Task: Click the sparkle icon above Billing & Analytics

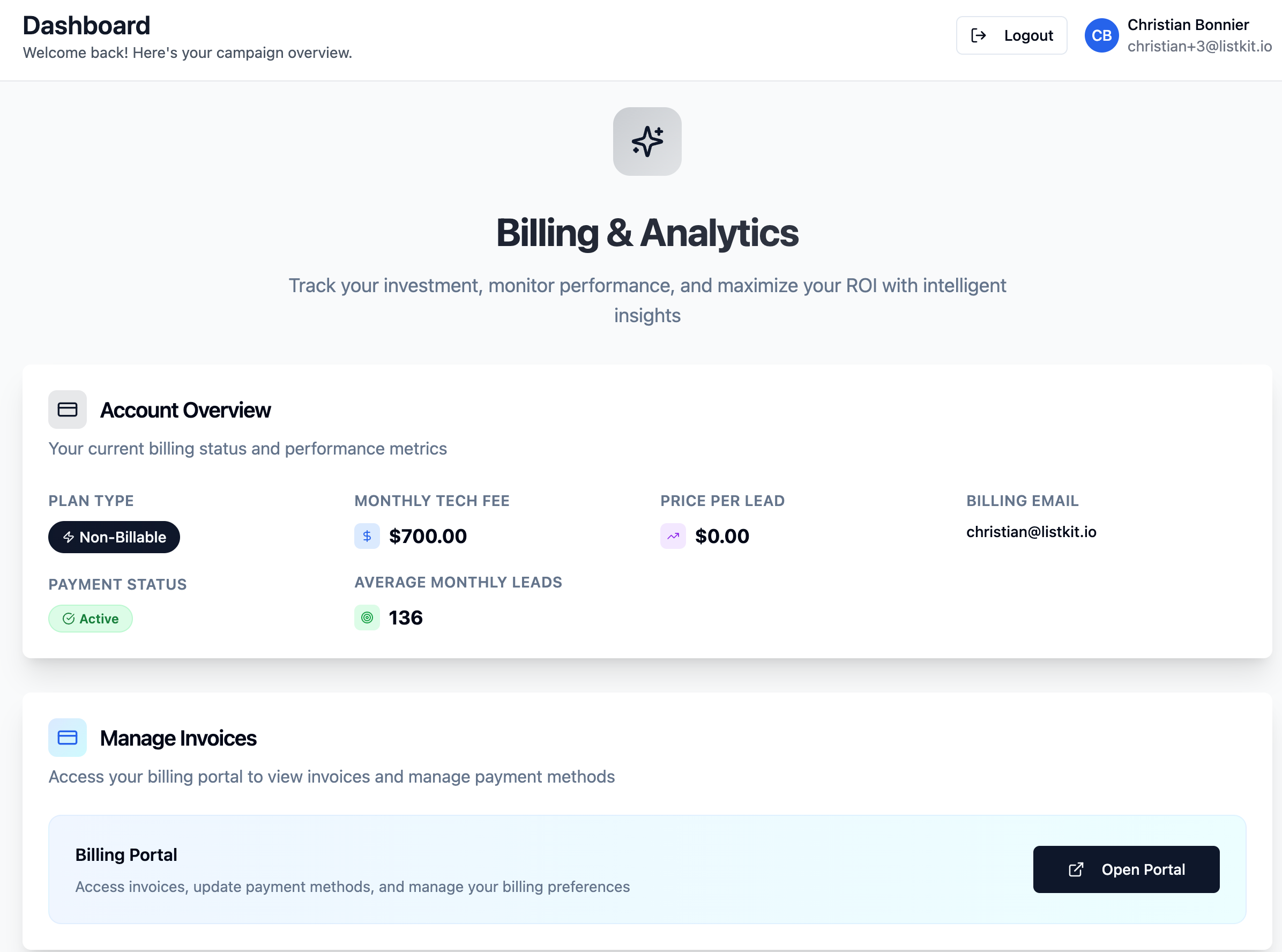Action: point(646,141)
